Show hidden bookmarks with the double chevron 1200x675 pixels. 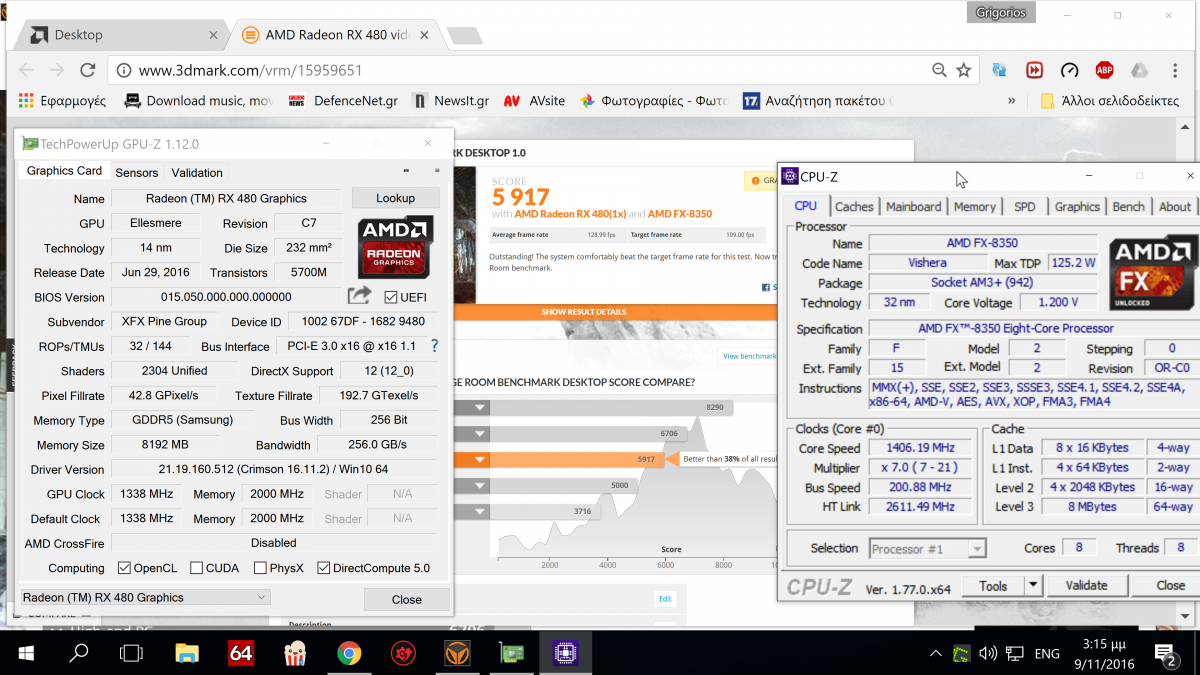1012,100
